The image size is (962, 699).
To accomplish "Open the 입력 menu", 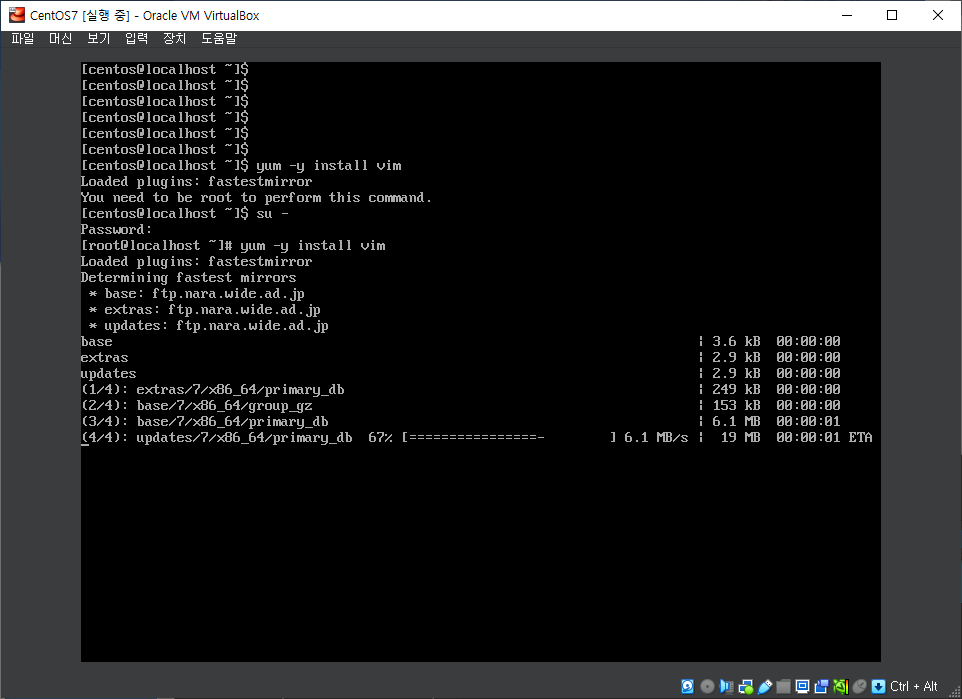I will pyautogui.click(x=135, y=38).
